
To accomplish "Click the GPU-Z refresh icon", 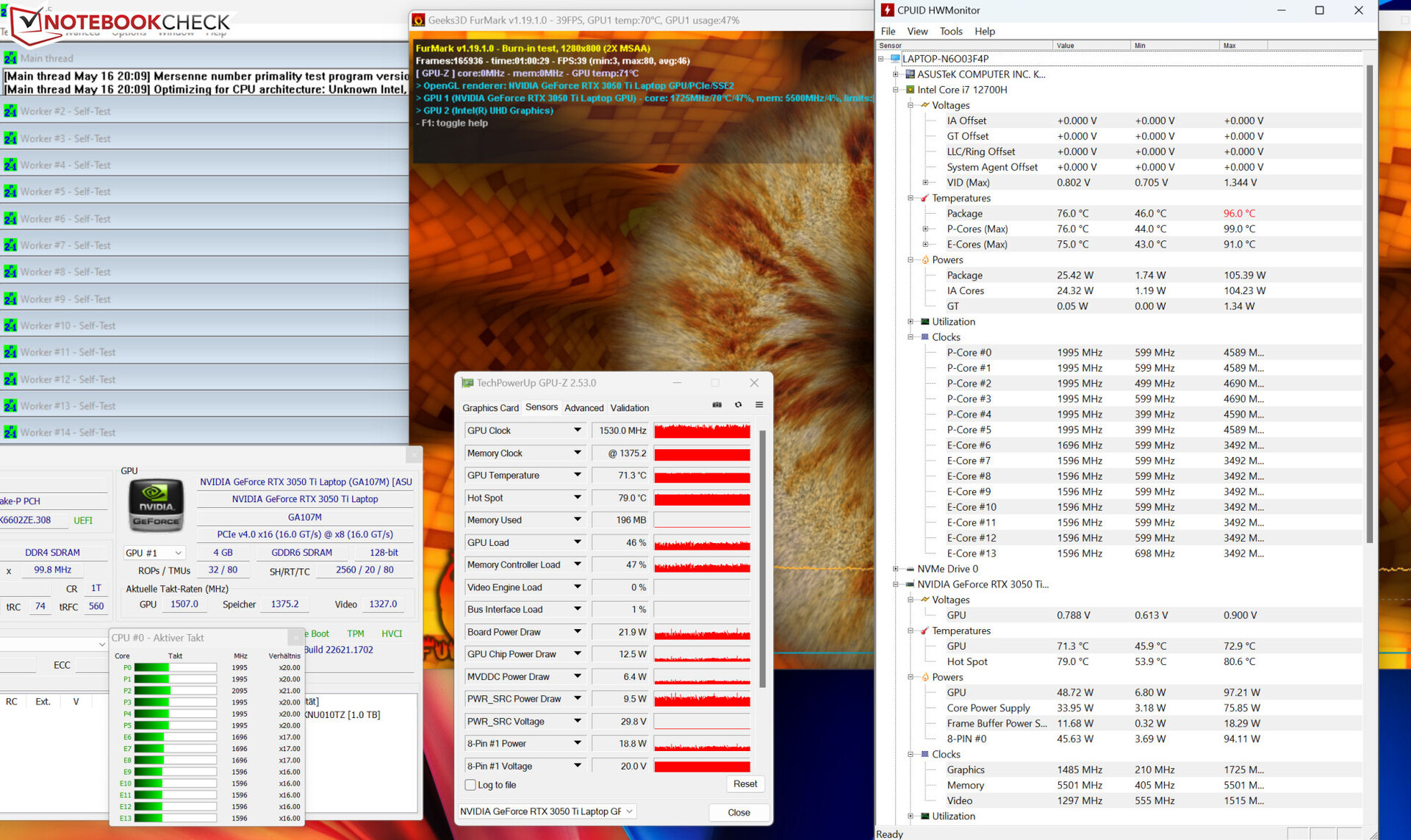I will click(x=738, y=405).
